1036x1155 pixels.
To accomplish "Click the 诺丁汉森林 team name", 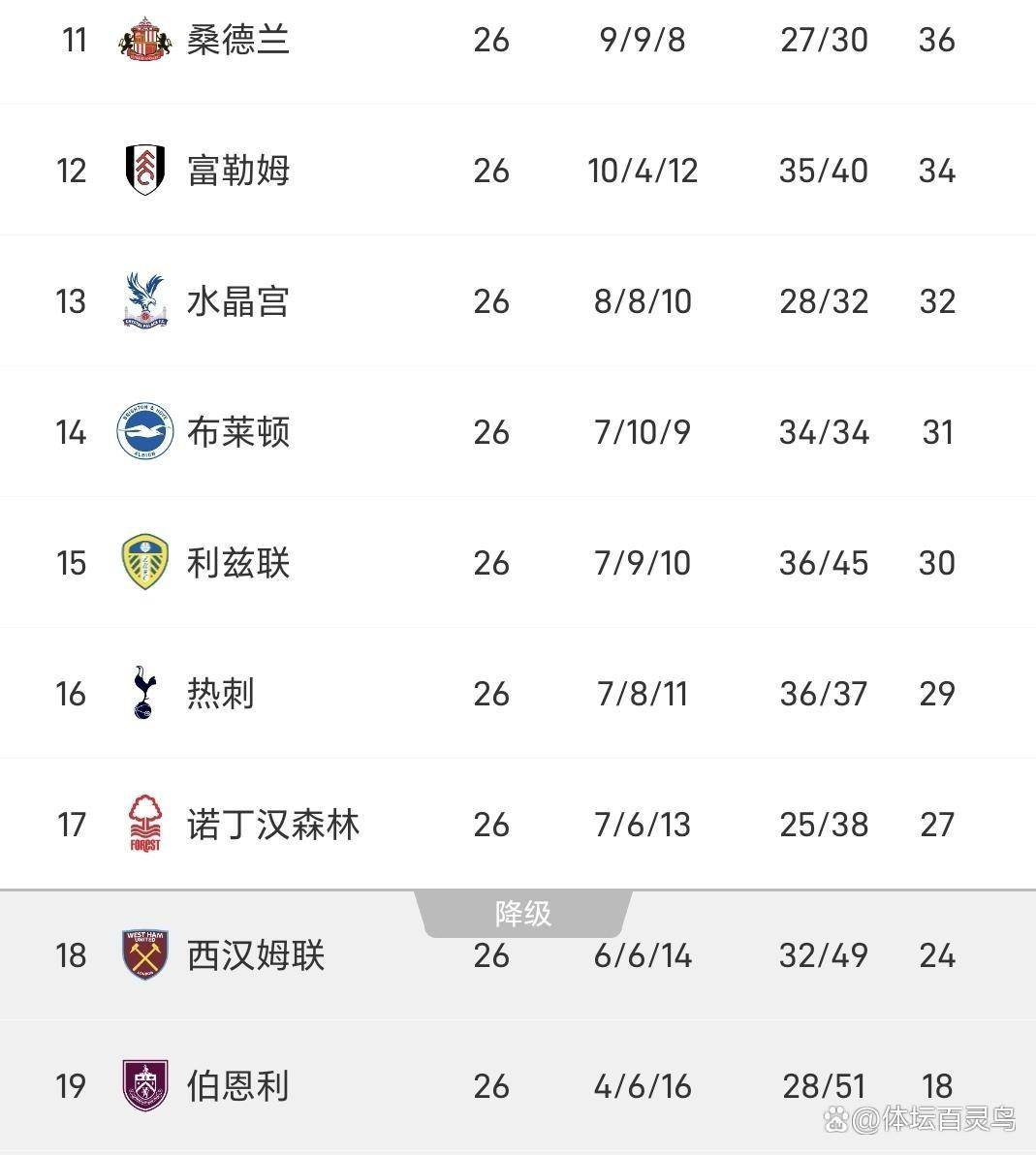I will 273,825.
